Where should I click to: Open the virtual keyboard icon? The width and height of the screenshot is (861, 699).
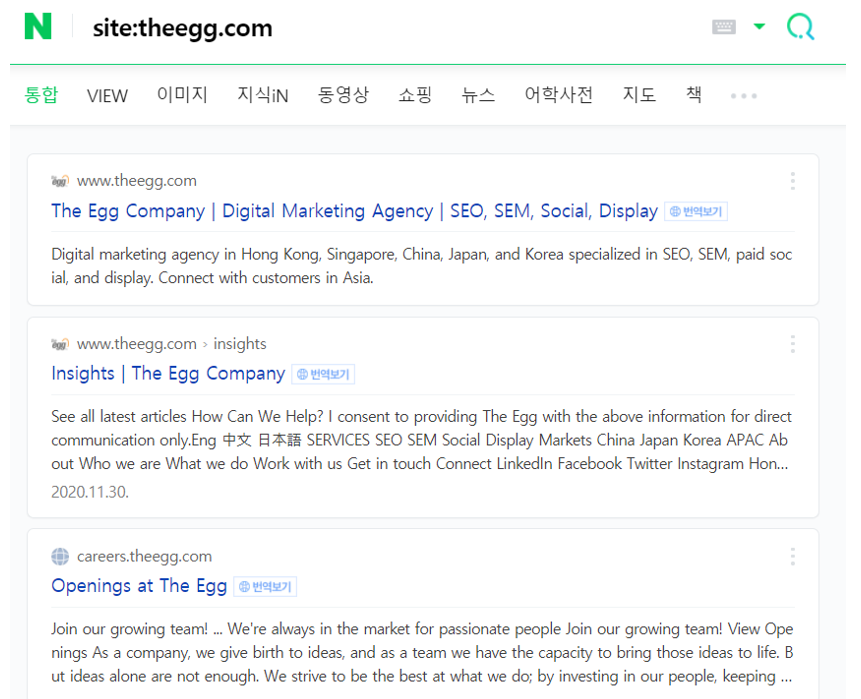point(723,27)
